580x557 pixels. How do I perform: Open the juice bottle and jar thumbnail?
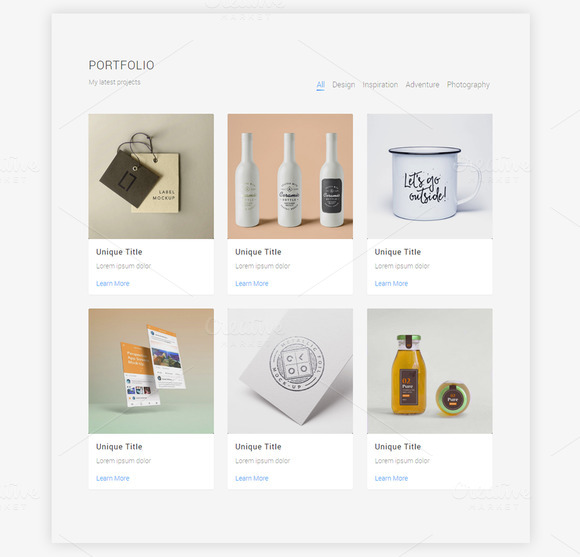tap(429, 371)
